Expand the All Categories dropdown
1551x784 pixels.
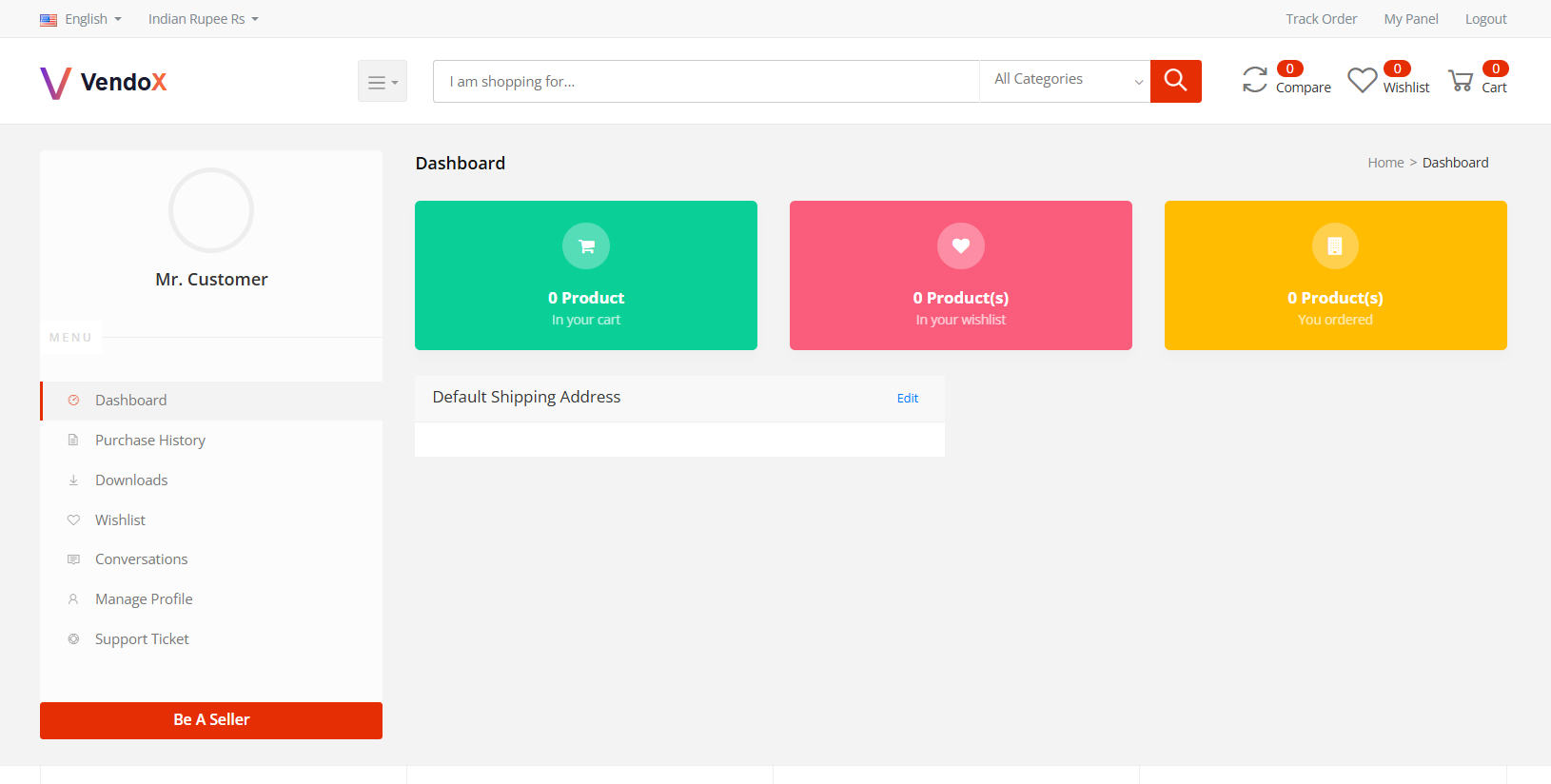[1065, 81]
